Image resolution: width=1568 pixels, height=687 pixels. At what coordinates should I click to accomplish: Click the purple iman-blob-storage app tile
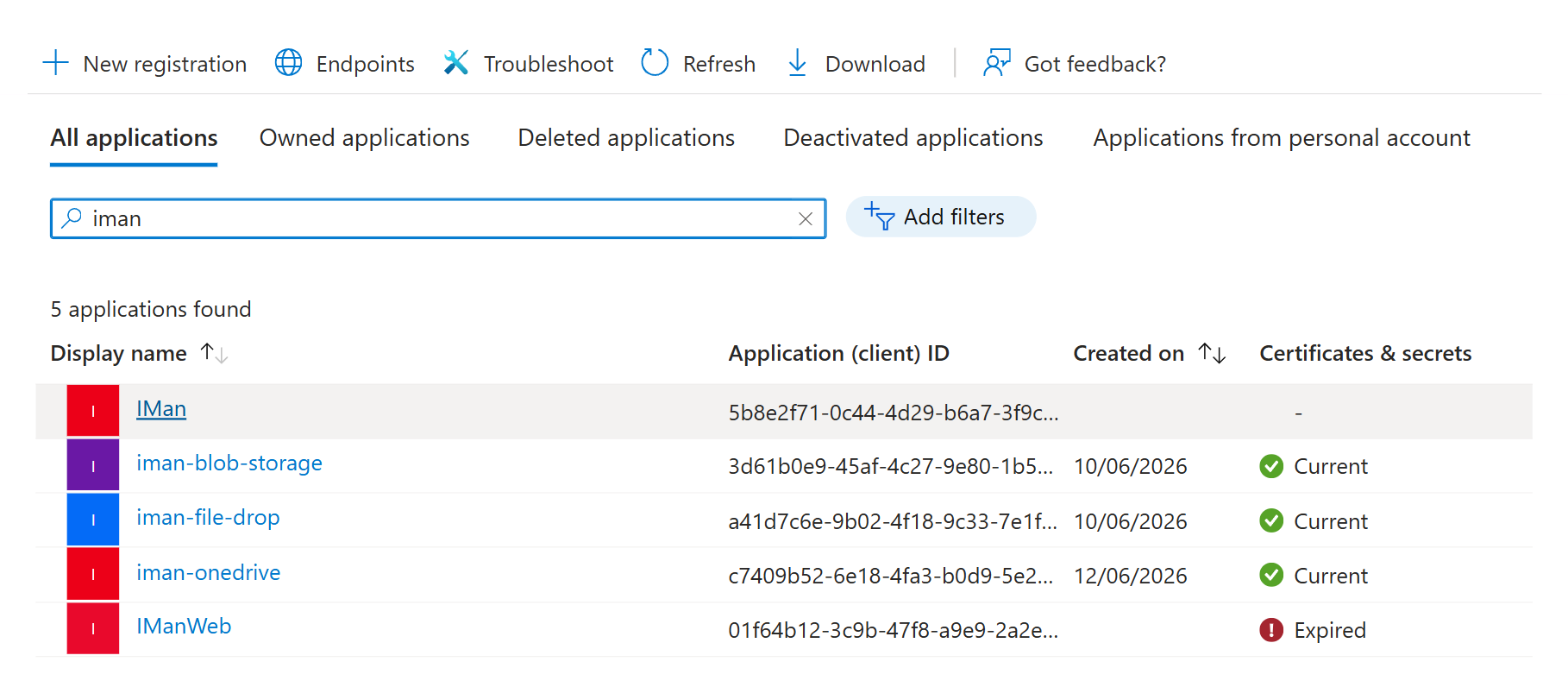pyautogui.click(x=93, y=465)
